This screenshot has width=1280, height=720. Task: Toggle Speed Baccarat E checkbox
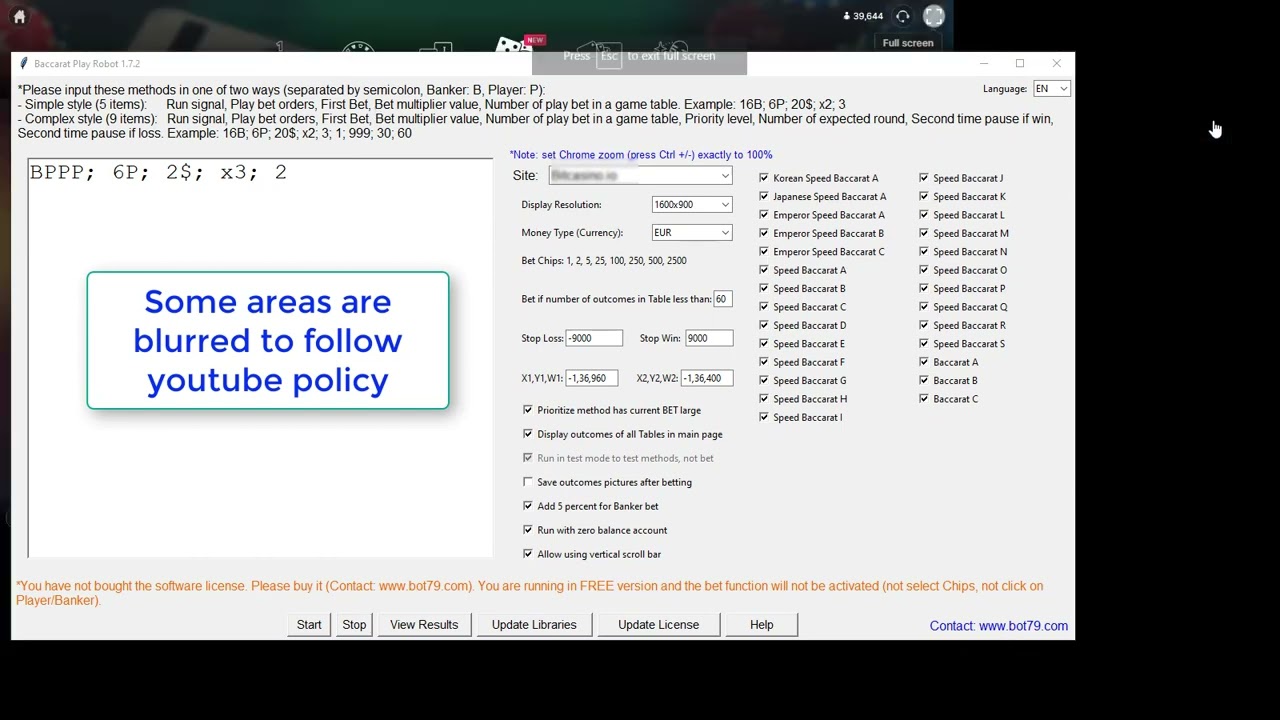pyautogui.click(x=764, y=344)
